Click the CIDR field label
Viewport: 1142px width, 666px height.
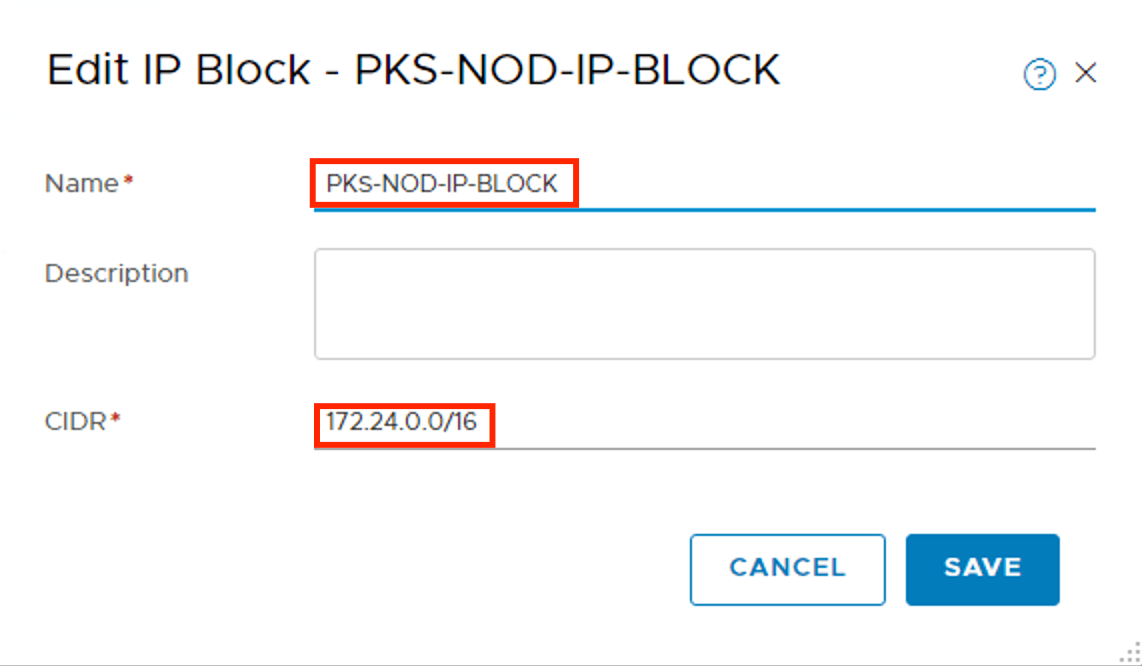pyautogui.click(x=75, y=422)
